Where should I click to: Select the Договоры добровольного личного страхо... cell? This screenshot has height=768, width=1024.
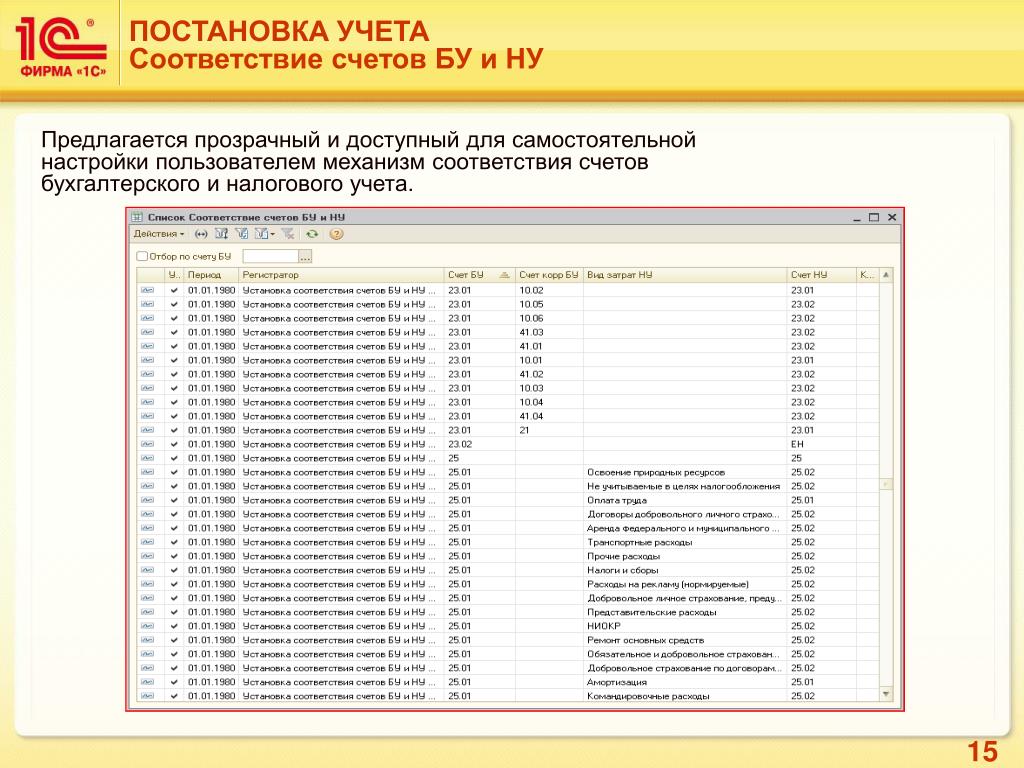coord(684,514)
